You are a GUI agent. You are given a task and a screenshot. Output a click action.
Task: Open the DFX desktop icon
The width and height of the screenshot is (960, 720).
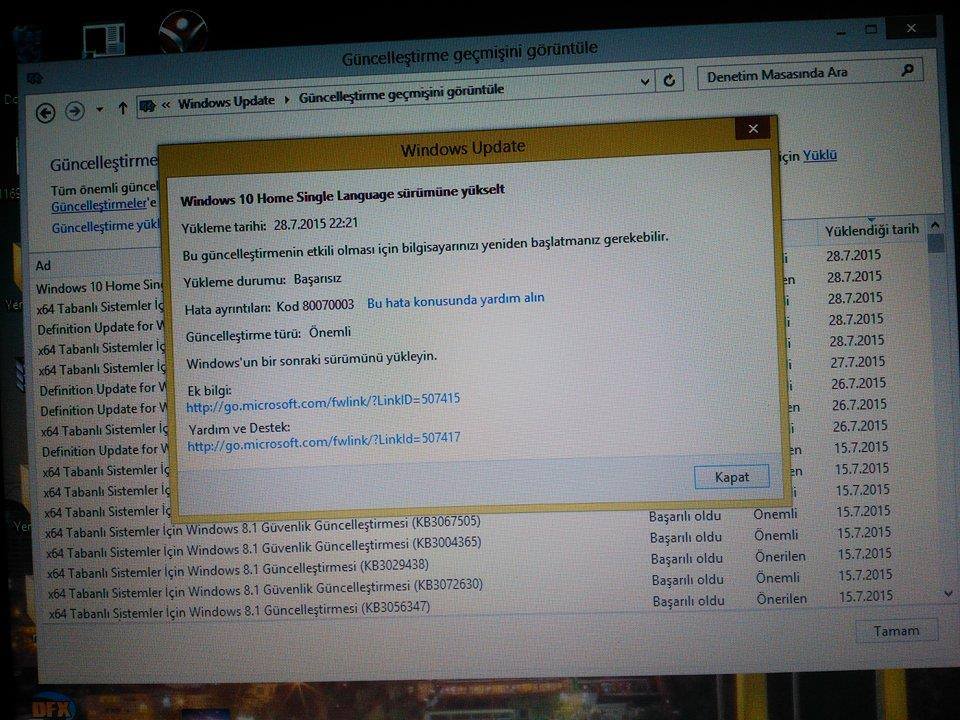coord(53,706)
